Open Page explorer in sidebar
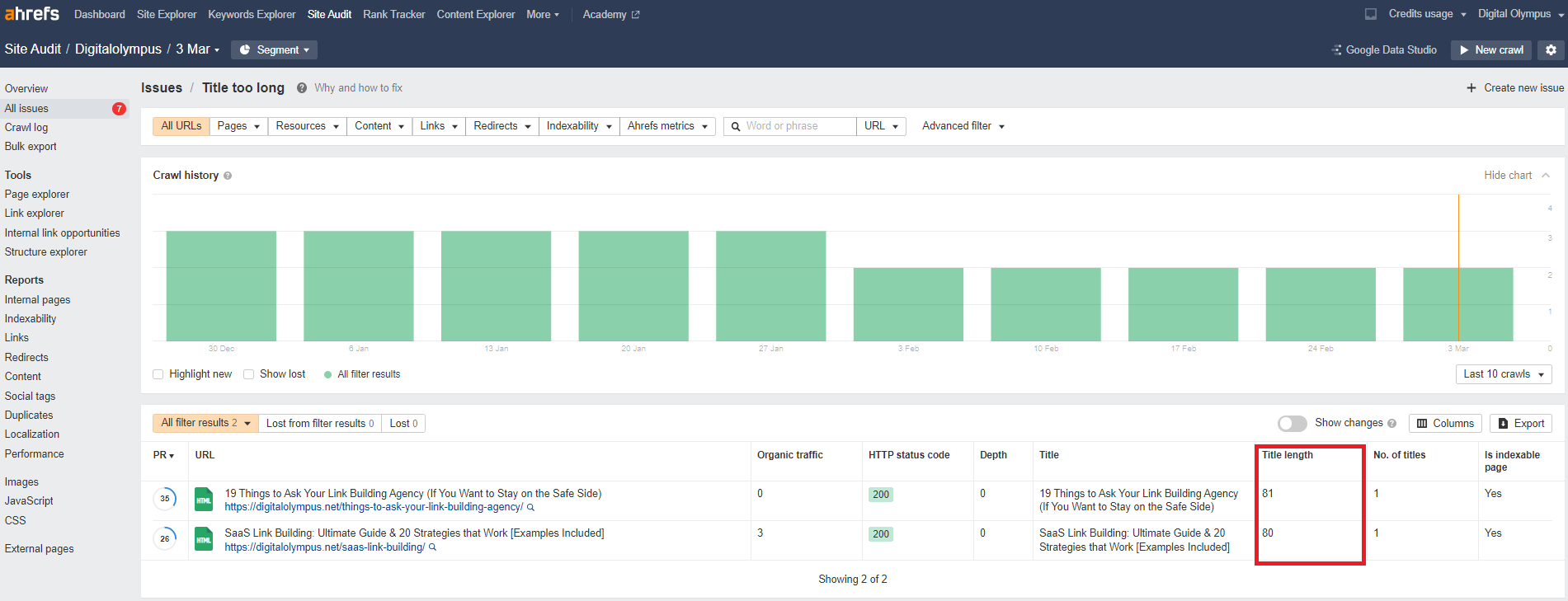 [x=37, y=195]
